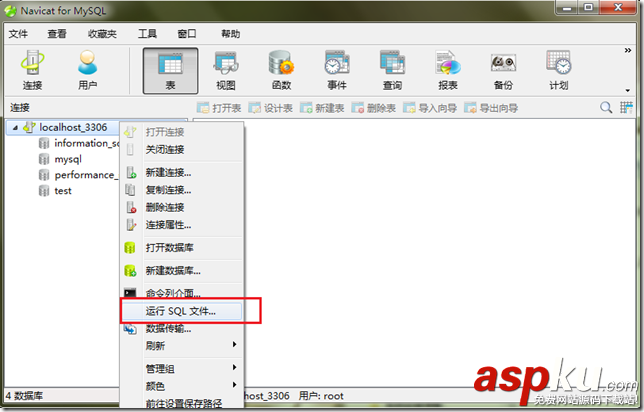Choose 数据传输... in context menu

pyautogui.click(x=182, y=329)
